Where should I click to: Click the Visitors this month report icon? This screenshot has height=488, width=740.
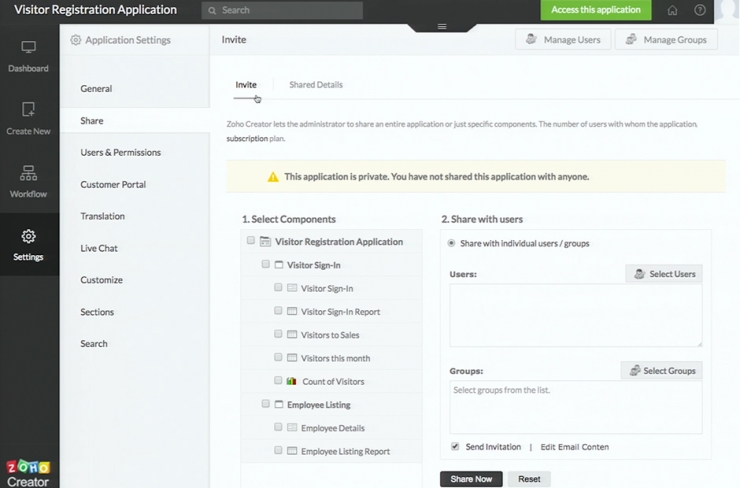(x=292, y=358)
